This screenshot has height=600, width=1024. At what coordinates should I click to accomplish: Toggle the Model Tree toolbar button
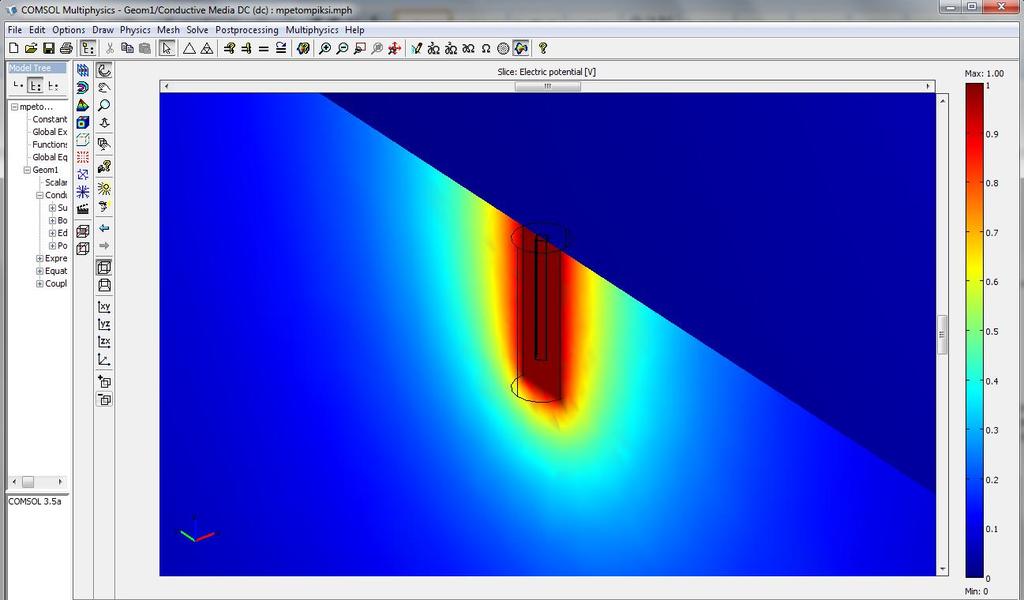click(88, 48)
